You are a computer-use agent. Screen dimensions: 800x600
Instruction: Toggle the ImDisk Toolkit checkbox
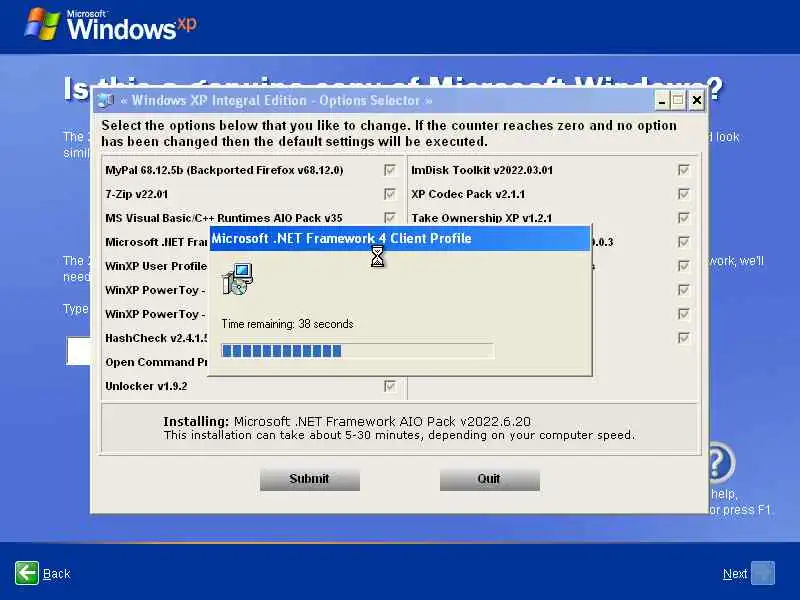684,170
